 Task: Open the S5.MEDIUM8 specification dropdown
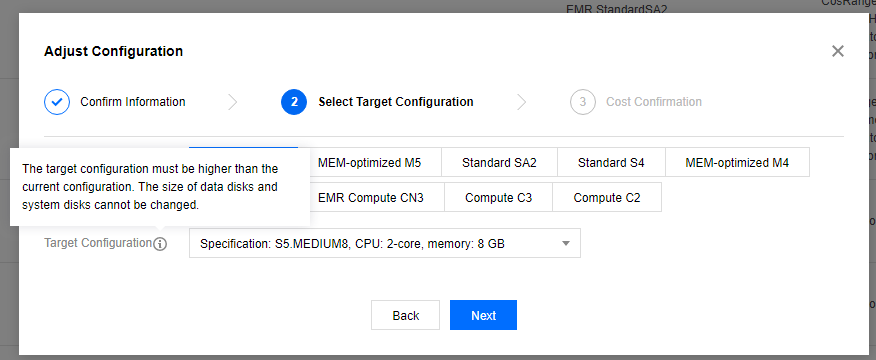click(x=385, y=244)
